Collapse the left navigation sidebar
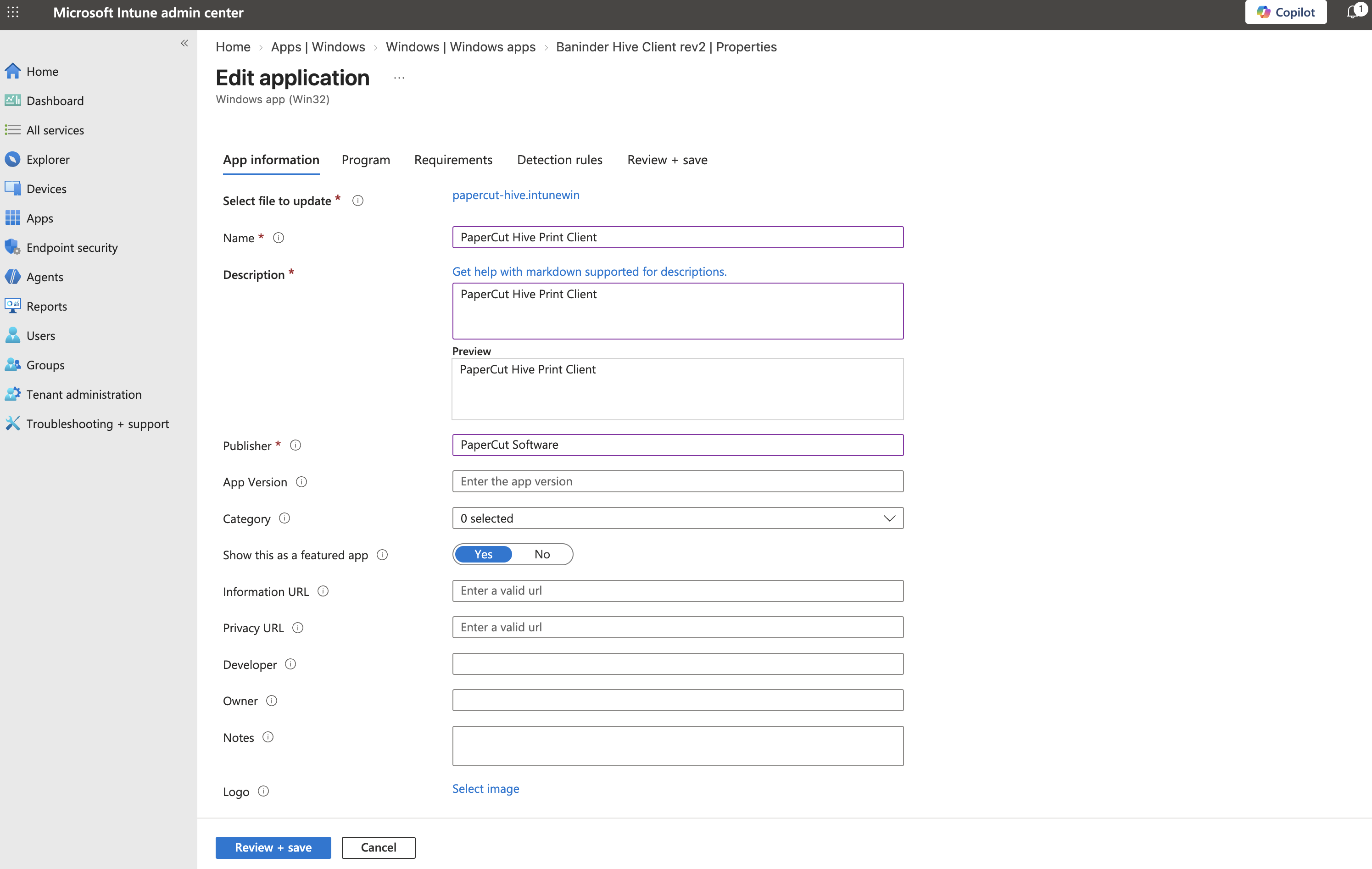 tap(184, 43)
